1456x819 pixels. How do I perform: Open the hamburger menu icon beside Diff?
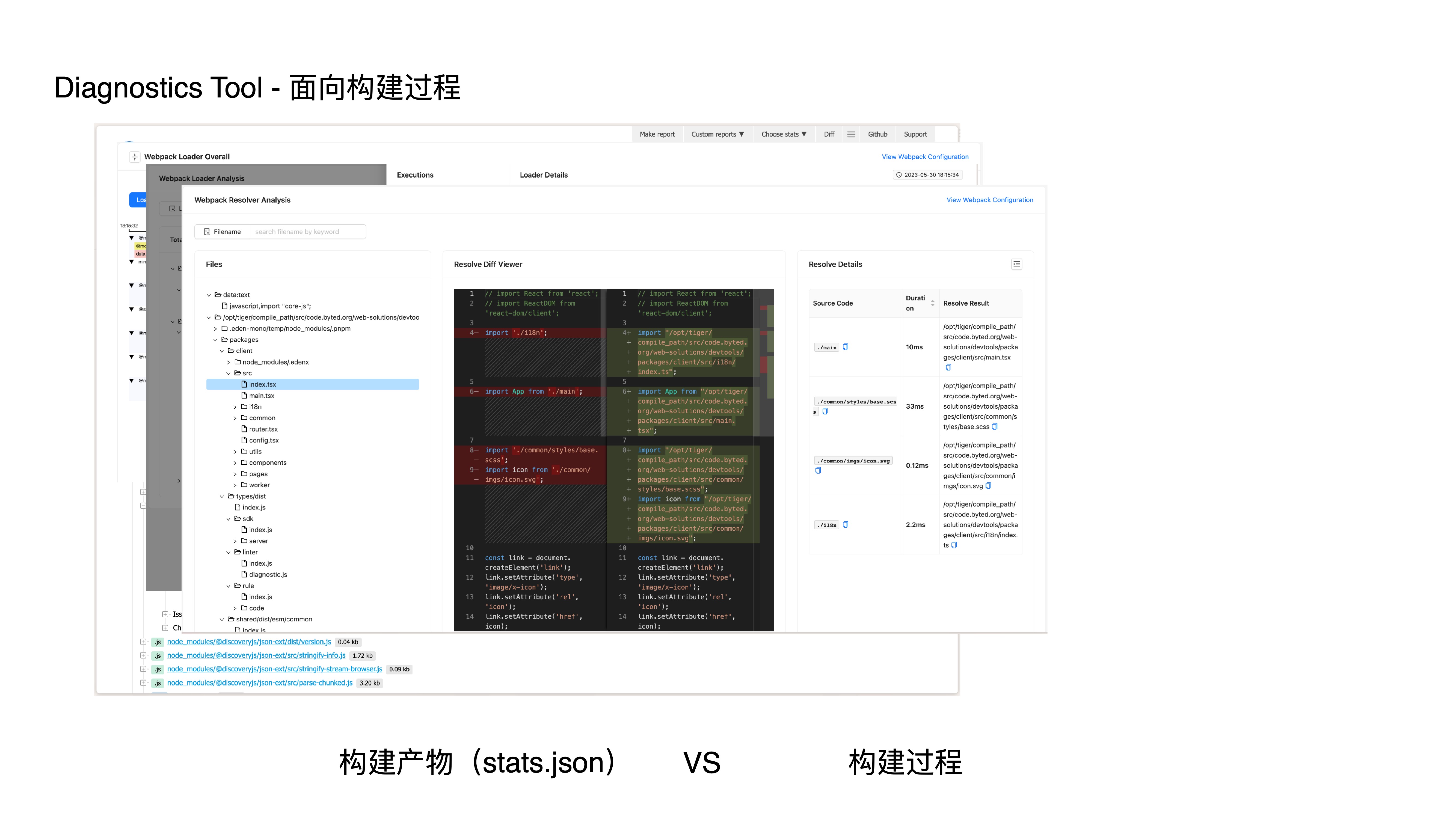(x=851, y=135)
